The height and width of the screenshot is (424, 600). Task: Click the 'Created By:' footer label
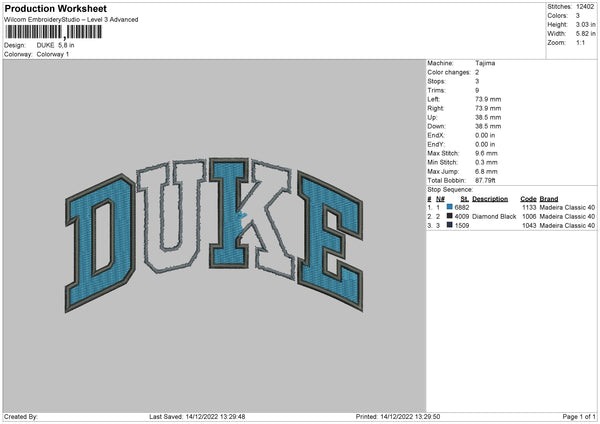click(x=21, y=417)
